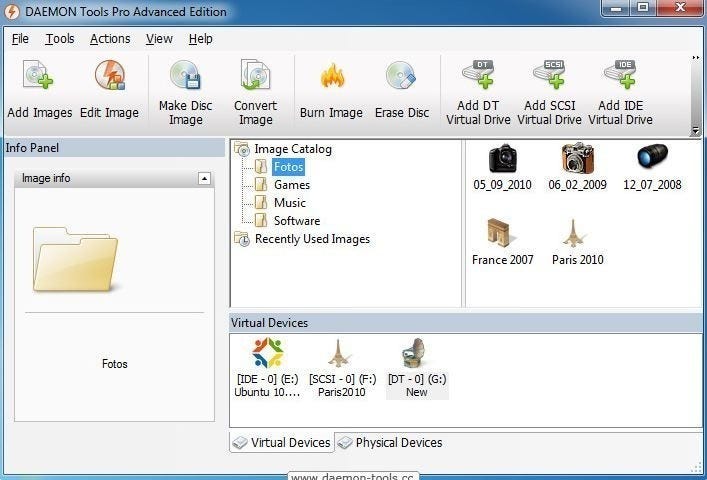707x480 pixels.
Task: Maximize the DAEMON Tools window
Action: (x=643, y=8)
